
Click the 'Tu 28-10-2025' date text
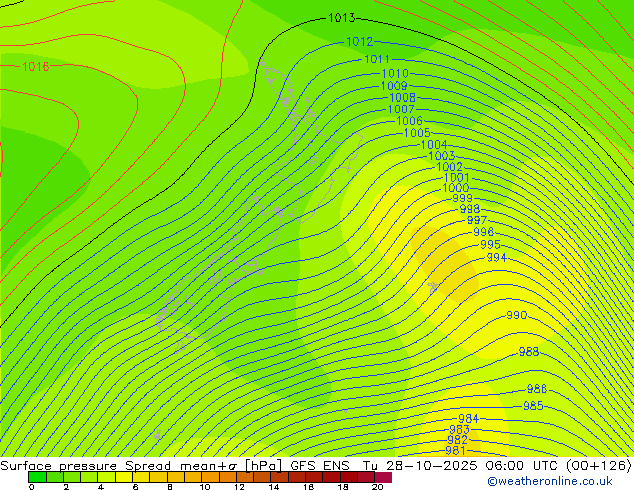(x=420, y=466)
